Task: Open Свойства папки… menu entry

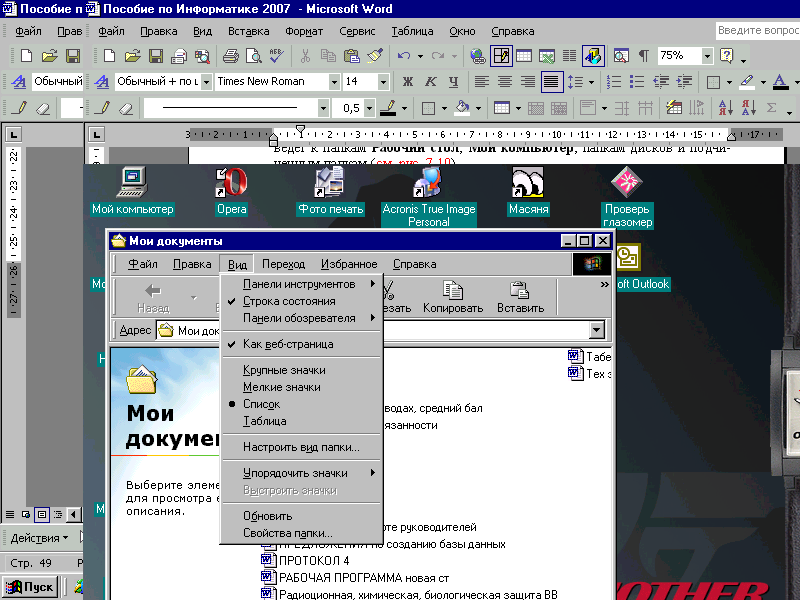Action: point(301,533)
